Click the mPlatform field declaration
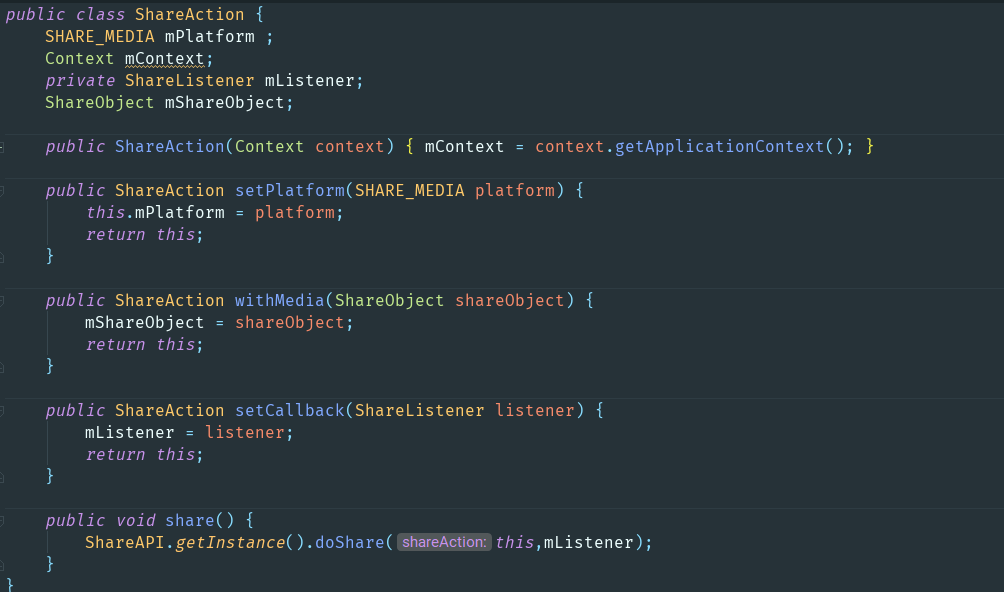1004x592 pixels. [209, 36]
